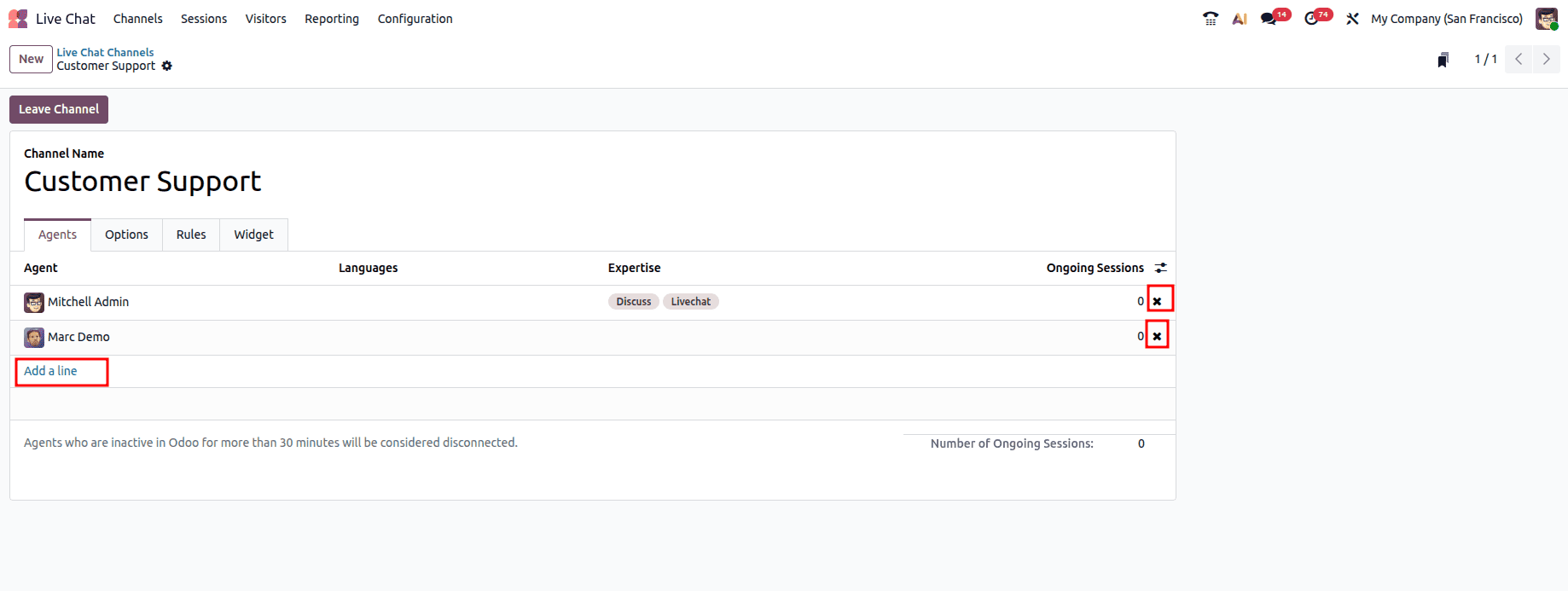
Task: Click the 1 / 1 pager counter
Action: [1485, 59]
